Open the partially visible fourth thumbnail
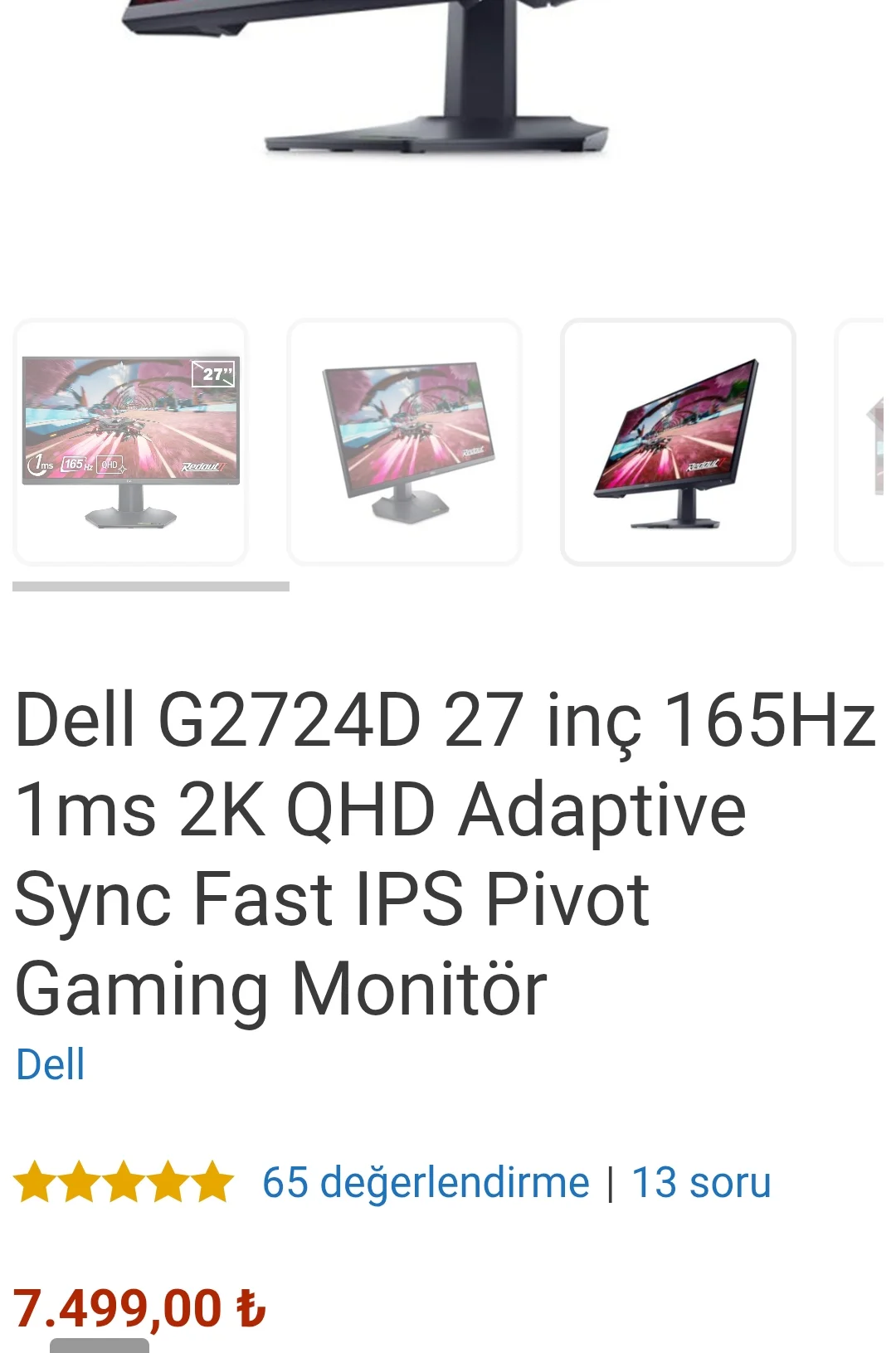This screenshot has width=896, height=1353. (x=865, y=442)
